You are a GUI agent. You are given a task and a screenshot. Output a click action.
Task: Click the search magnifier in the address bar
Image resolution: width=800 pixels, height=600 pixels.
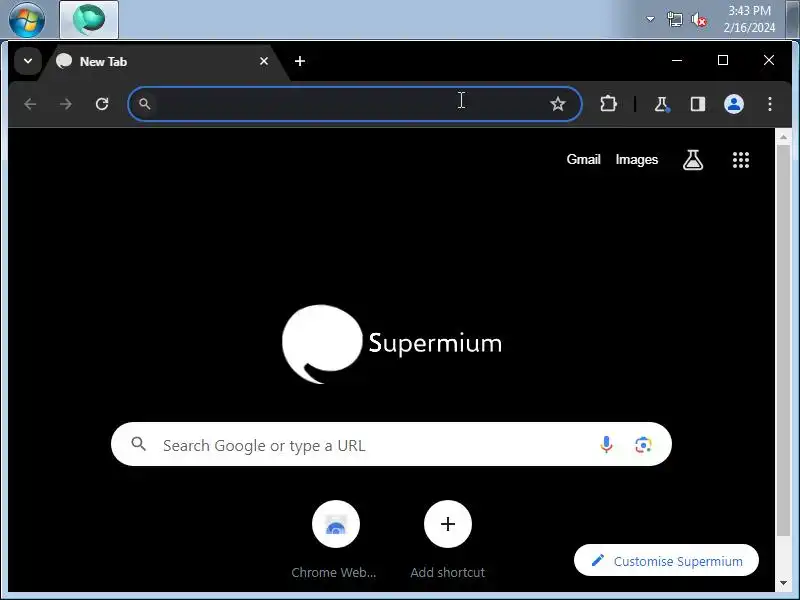pyautogui.click(x=144, y=104)
